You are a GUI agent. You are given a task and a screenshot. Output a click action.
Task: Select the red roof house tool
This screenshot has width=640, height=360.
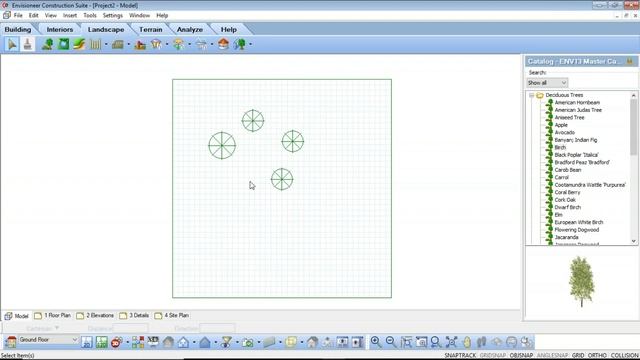click(223, 44)
